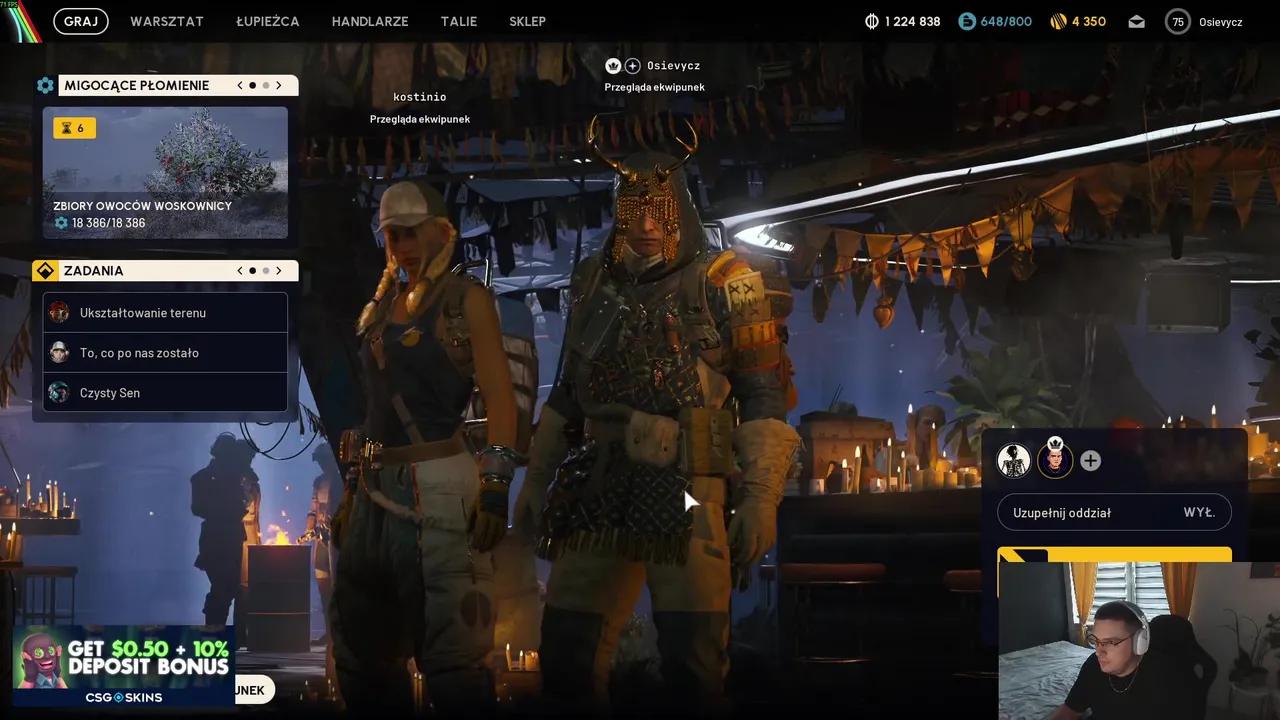Click the level 75 player badge
The width and height of the screenshot is (1280, 720).
pos(1178,21)
